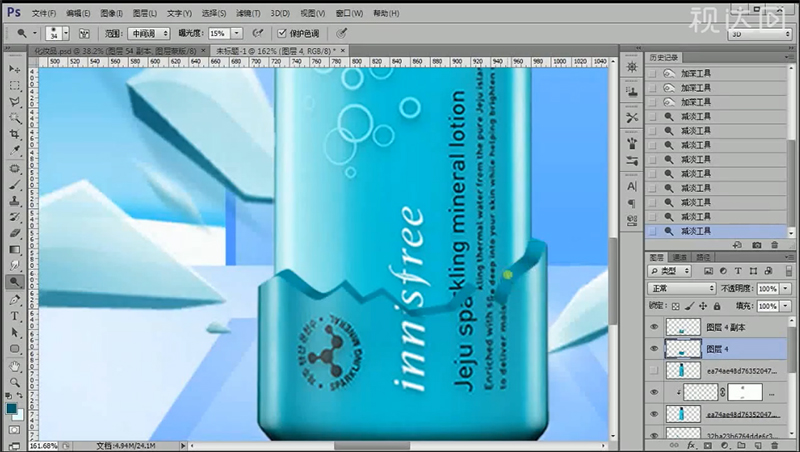Open the blend mode 正常 dropdown
Screen dimensions: 800x452
(682, 288)
